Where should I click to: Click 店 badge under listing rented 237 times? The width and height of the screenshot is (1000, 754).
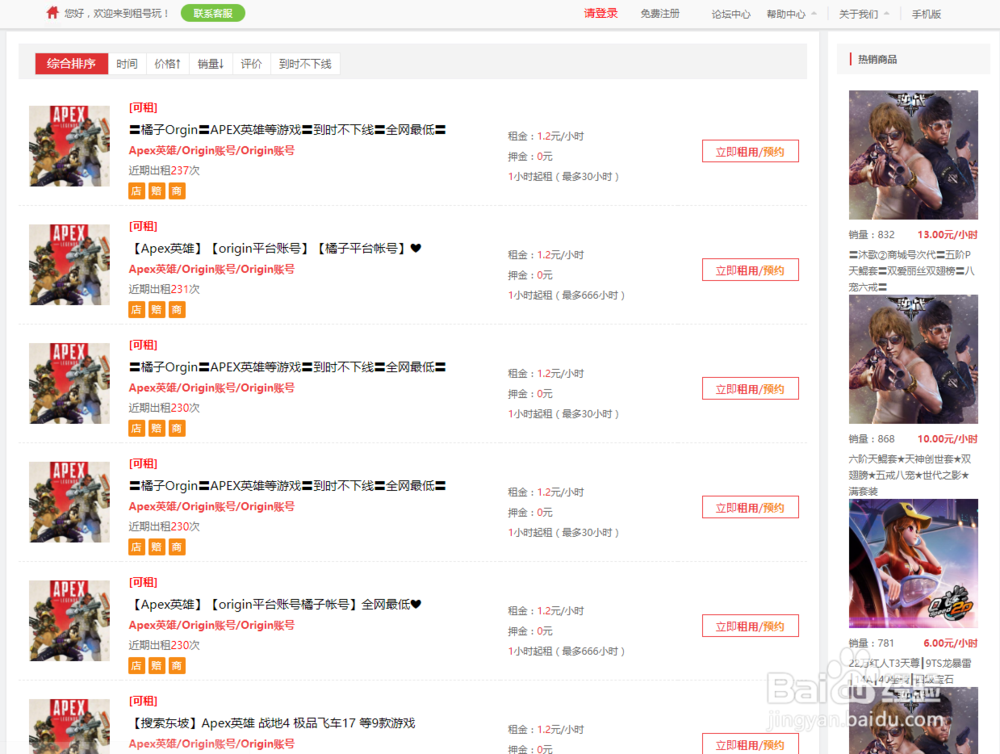coord(136,191)
